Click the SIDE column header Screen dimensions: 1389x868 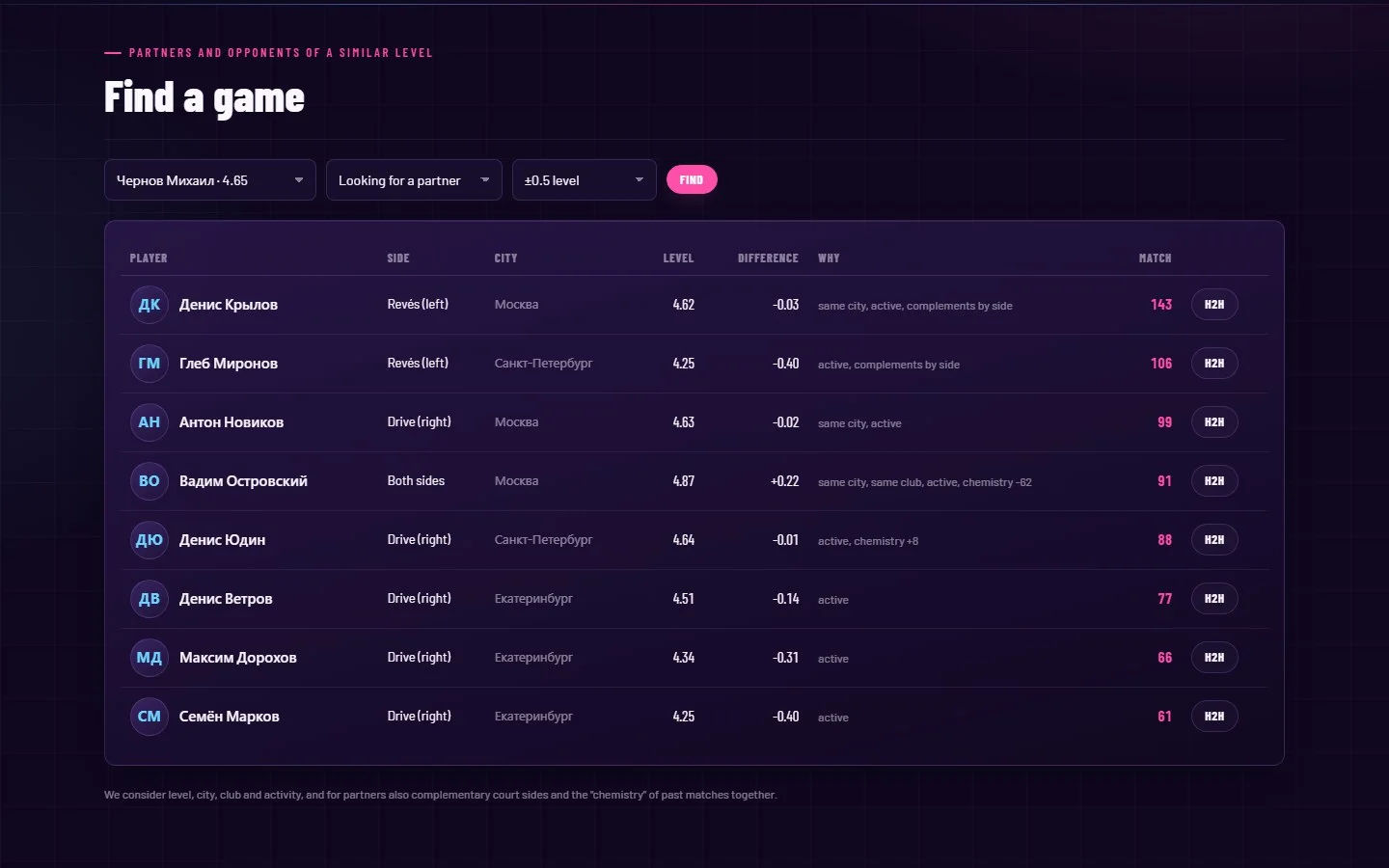pyautogui.click(x=398, y=258)
